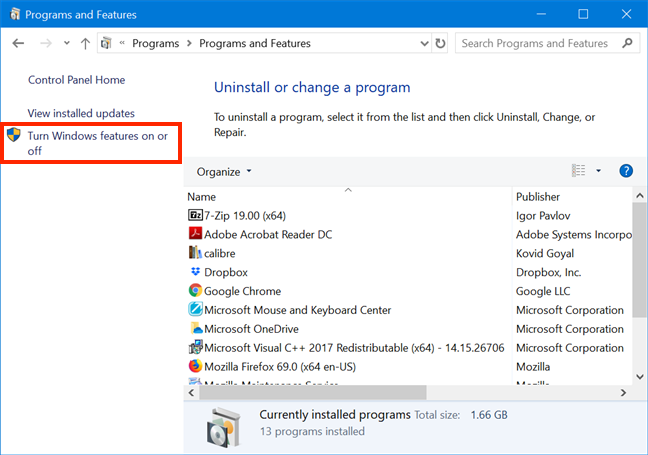Open Turn Windows features on or off
The height and width of the screenshot is (455, 648).
point(98,143)
